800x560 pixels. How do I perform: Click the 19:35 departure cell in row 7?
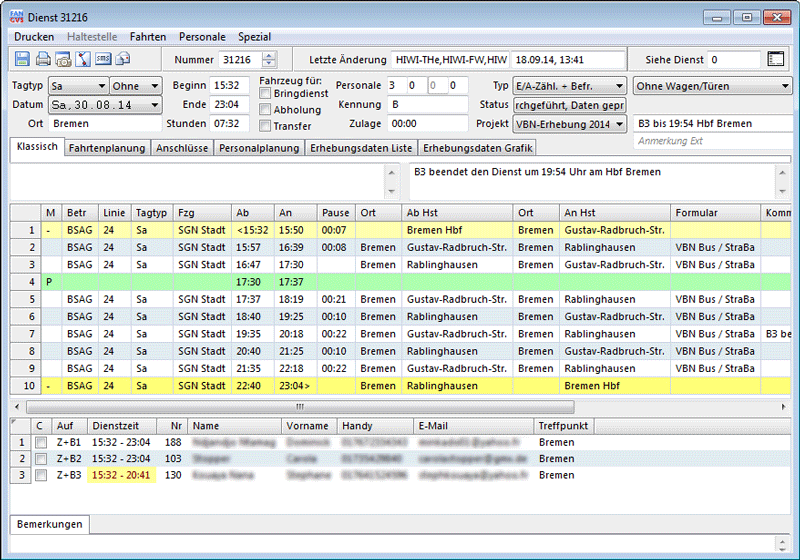coord(252,334)
